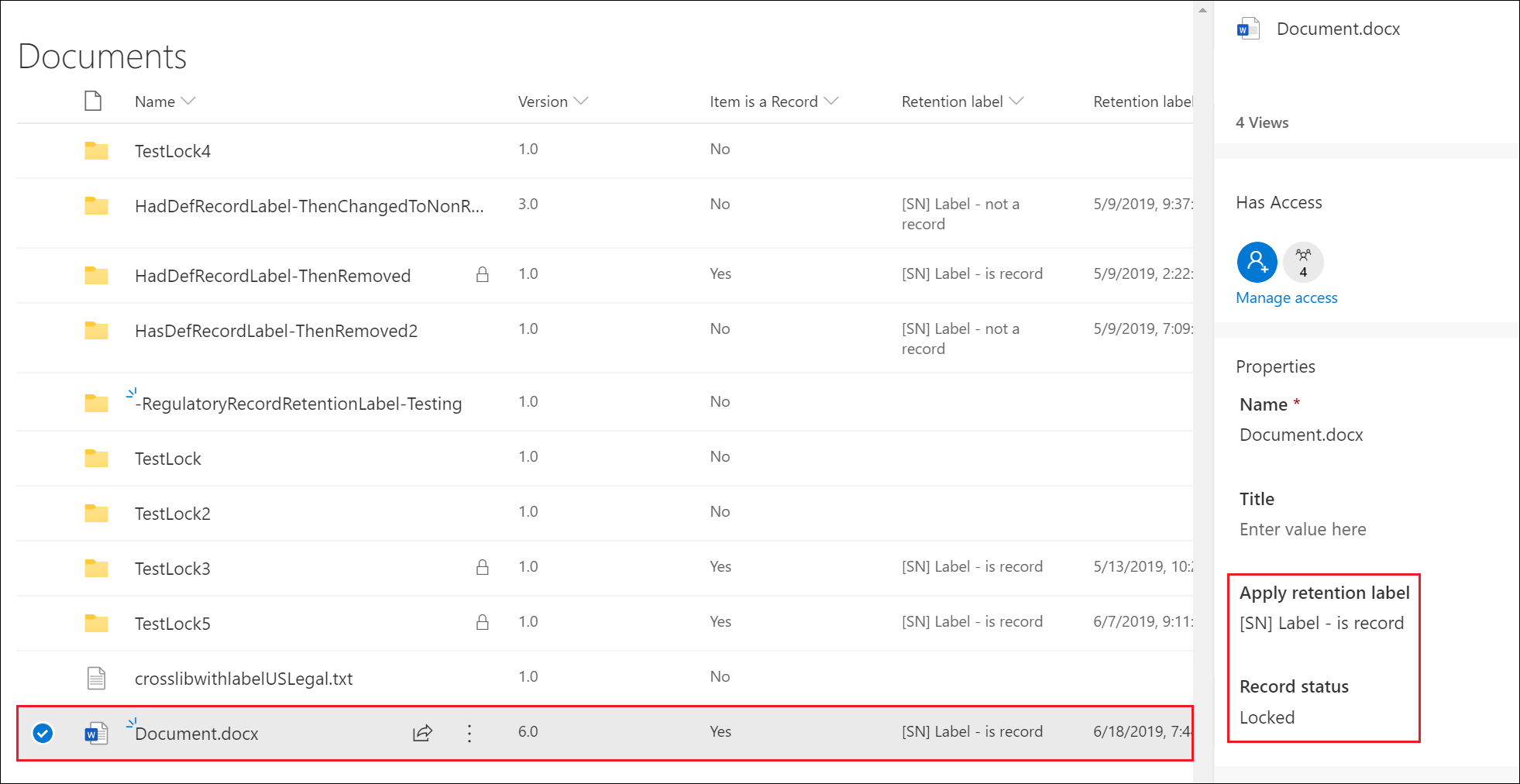Open the Version column dropdown
This screenshot has height=784, width=1520.
point(582,101)
